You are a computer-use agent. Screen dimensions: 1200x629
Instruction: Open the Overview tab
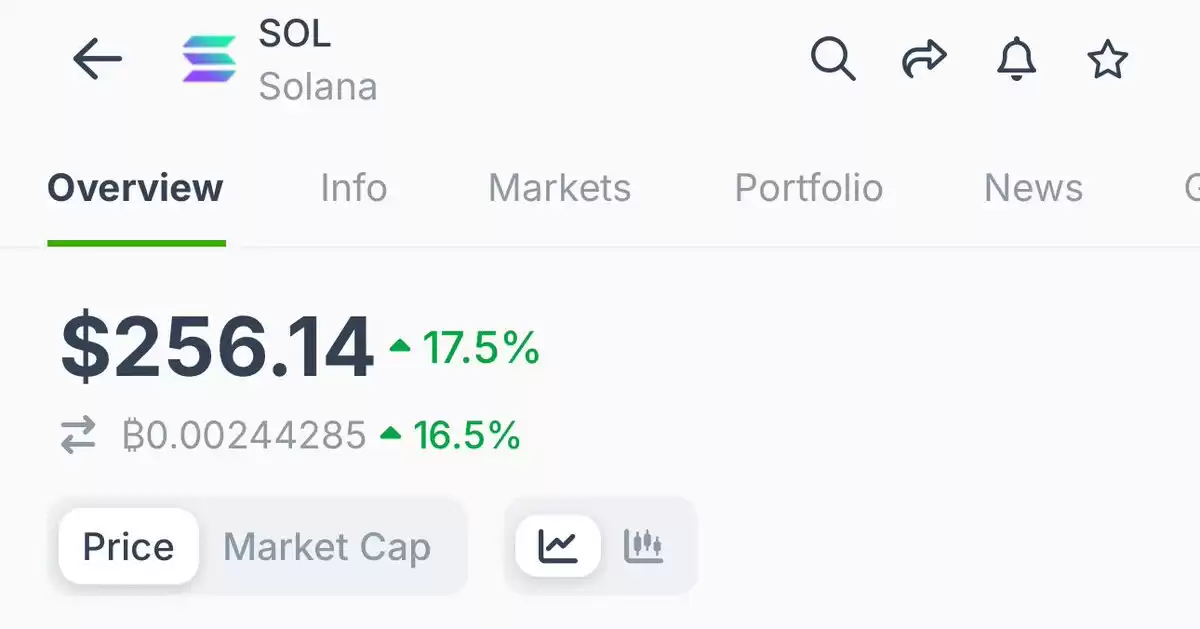tap(135, 188)
